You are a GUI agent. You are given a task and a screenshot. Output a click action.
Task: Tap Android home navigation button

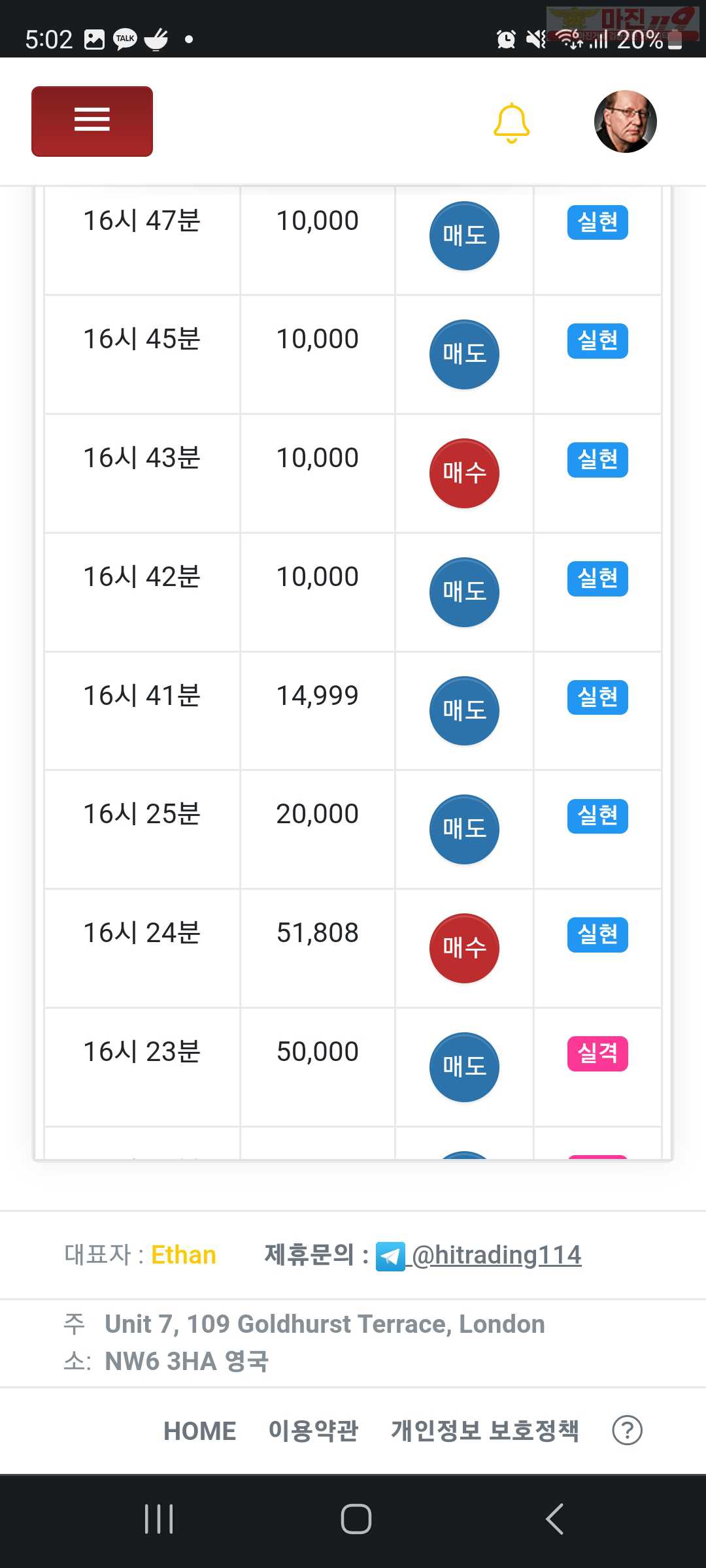(x=356, y=1518)
